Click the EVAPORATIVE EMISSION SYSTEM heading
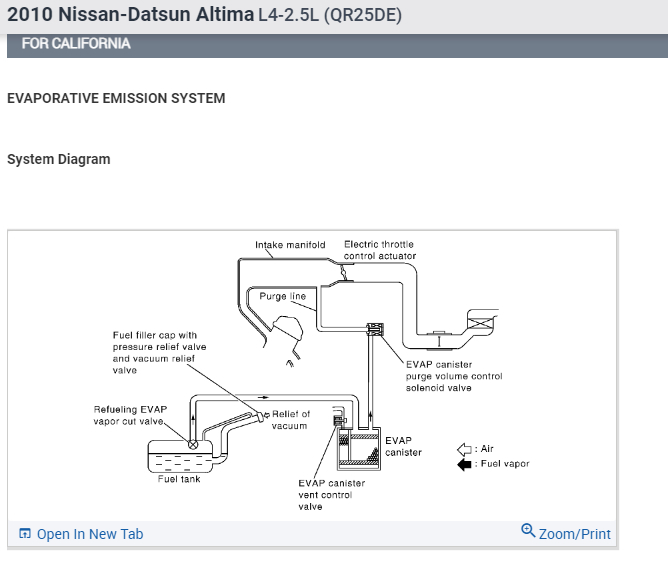The height and width of the screenshot is (576, 668). pos(116,98)
